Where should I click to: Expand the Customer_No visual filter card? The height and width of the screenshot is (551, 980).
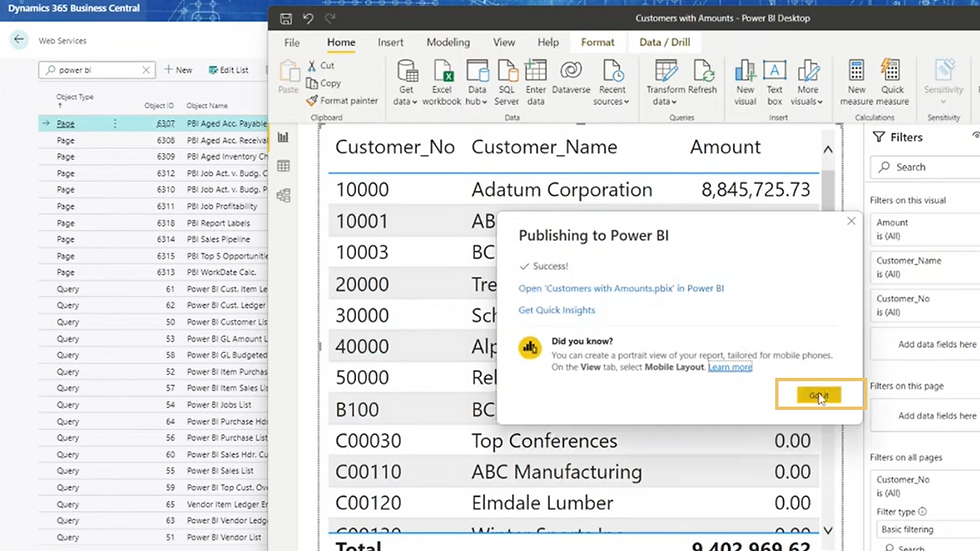pos(925,305)
